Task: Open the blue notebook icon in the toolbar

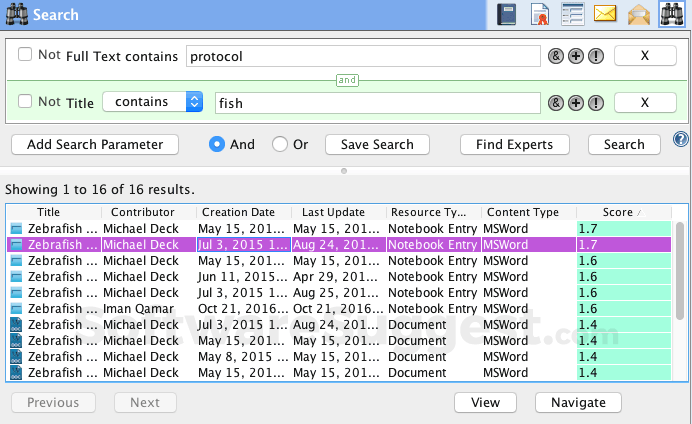Action: coord(507,14)
